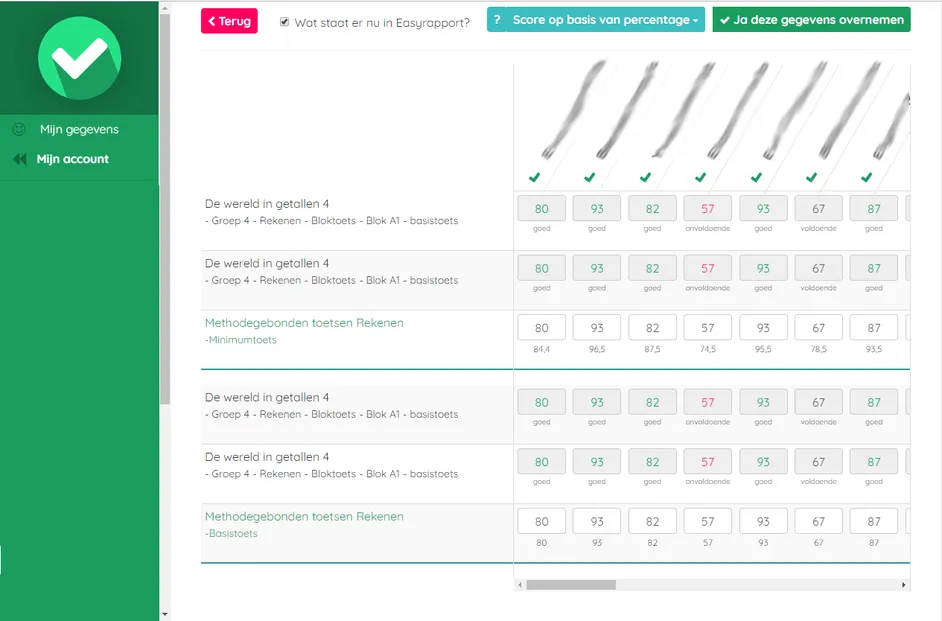Click the Basistoets row score field showing 67

(x=818, y=521)
